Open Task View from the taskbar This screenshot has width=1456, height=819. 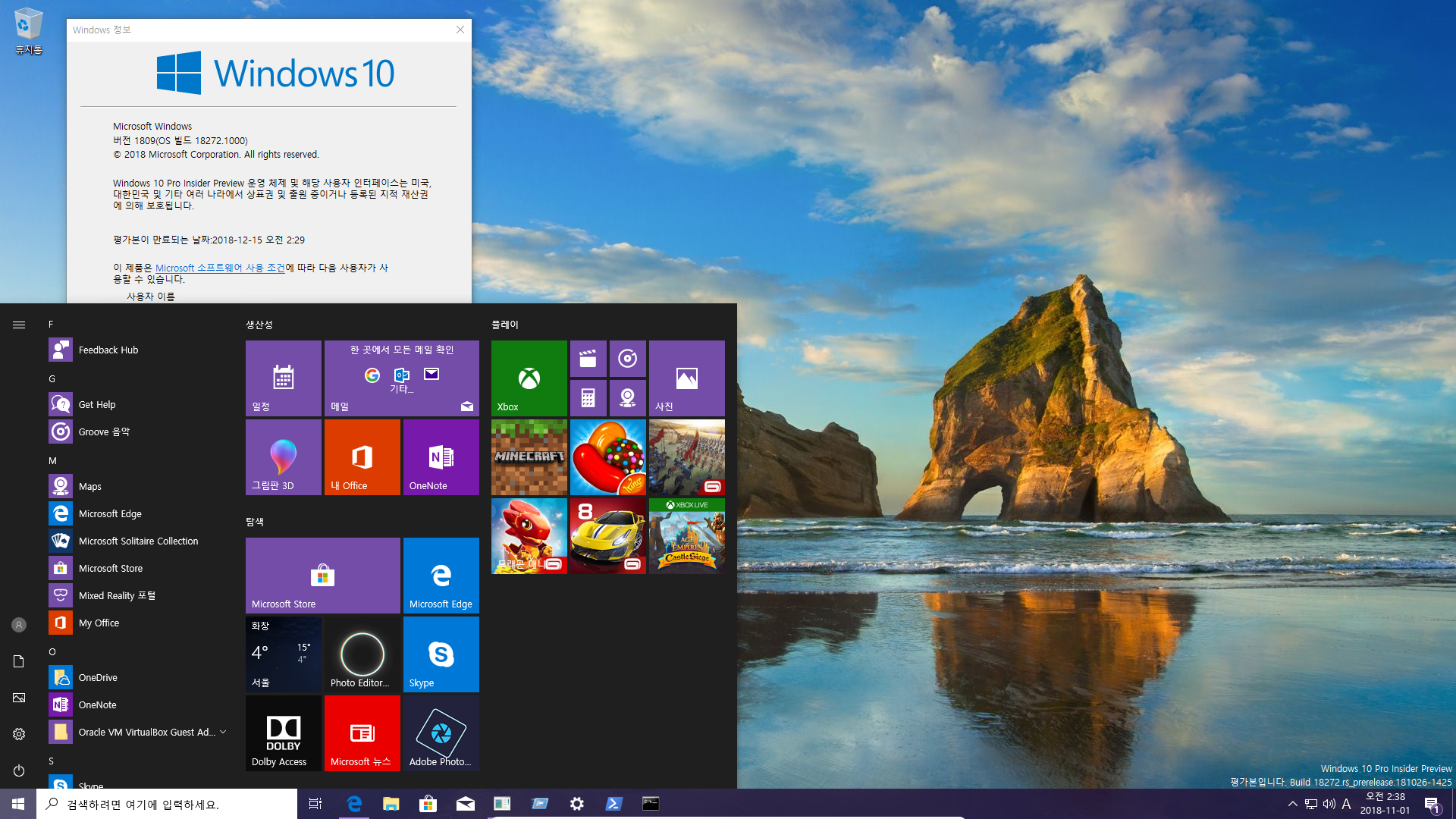tap(315, 804)
